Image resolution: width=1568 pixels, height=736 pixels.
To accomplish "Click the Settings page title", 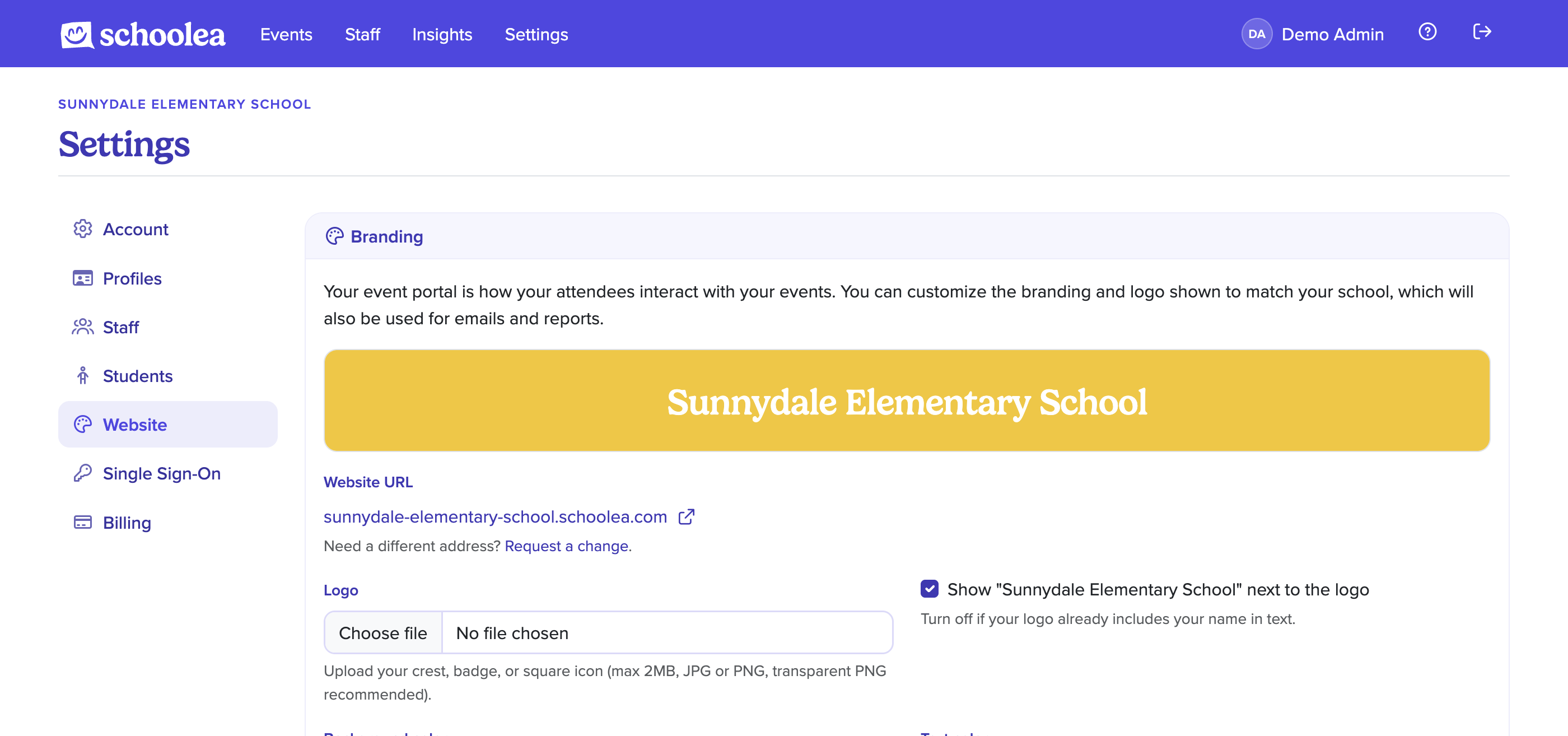I will click(x=124, y=145).
